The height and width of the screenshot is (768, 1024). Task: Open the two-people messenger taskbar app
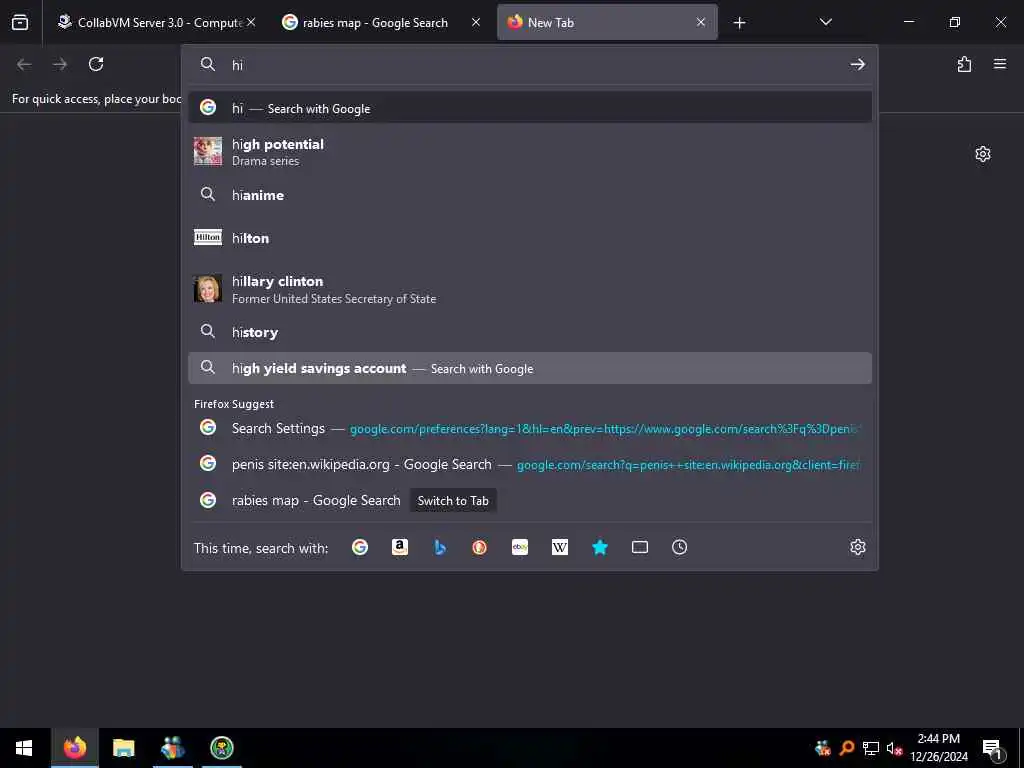point(172,748)
